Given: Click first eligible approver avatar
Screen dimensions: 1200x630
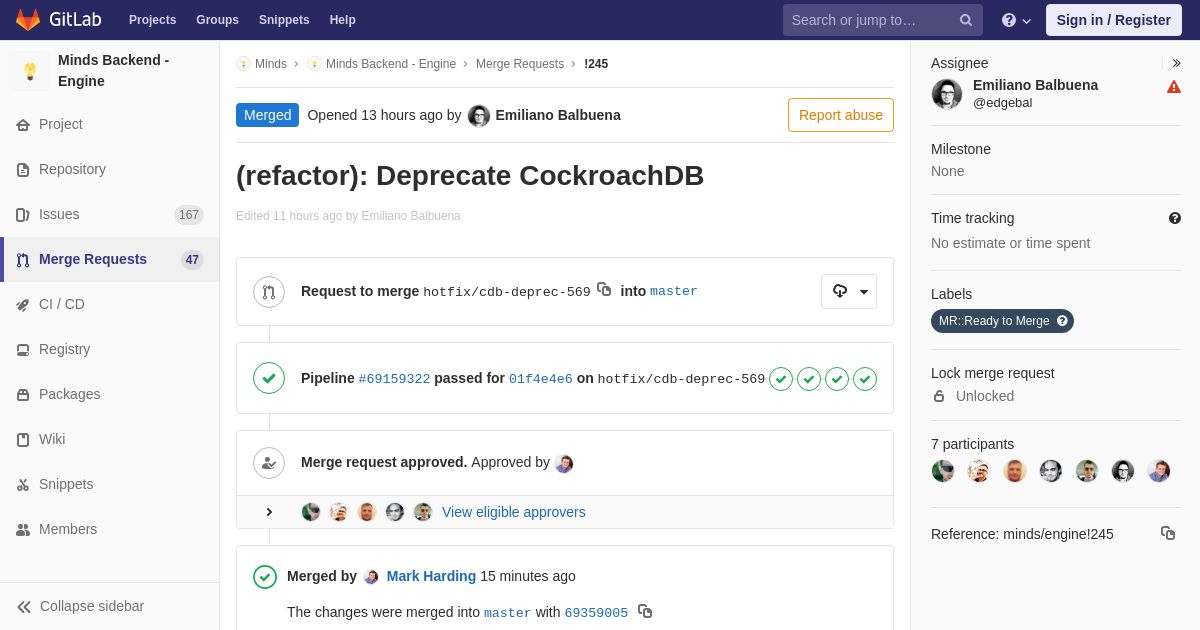Looking at the screenshot, I should click(x=311, y=512).
